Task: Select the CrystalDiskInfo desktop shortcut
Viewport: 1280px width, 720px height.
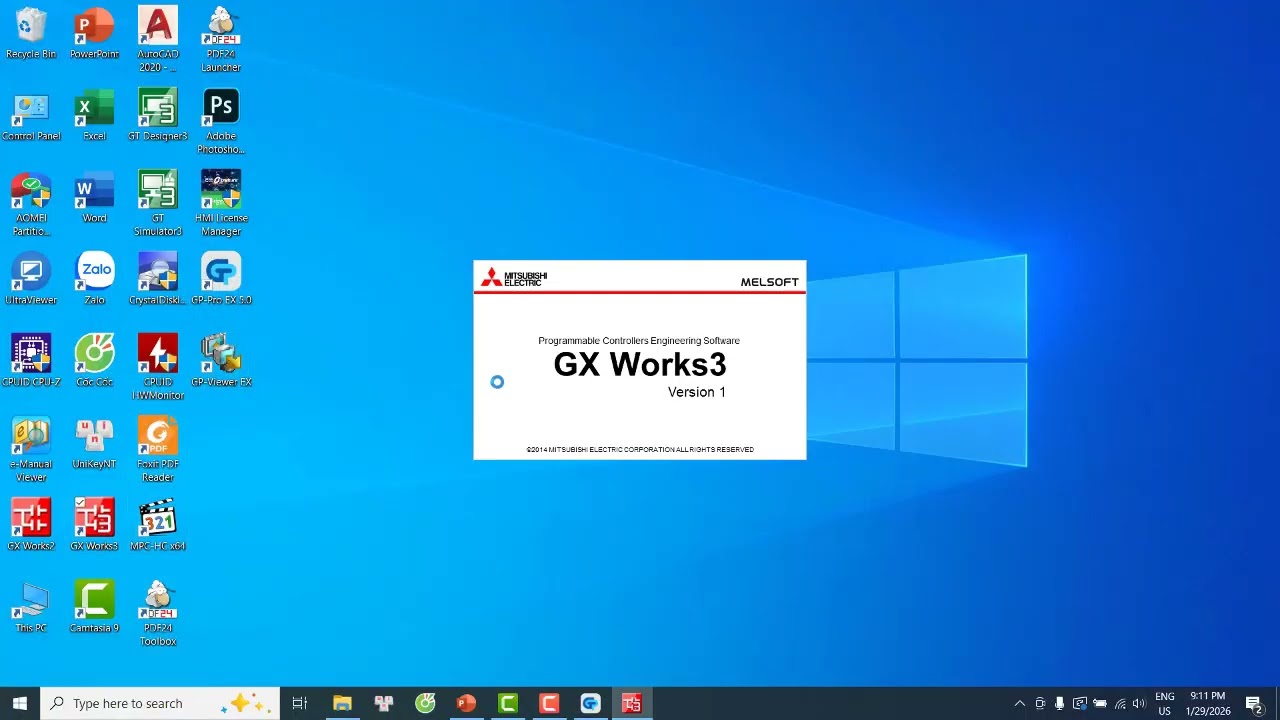Action: [x=158, y=279]
